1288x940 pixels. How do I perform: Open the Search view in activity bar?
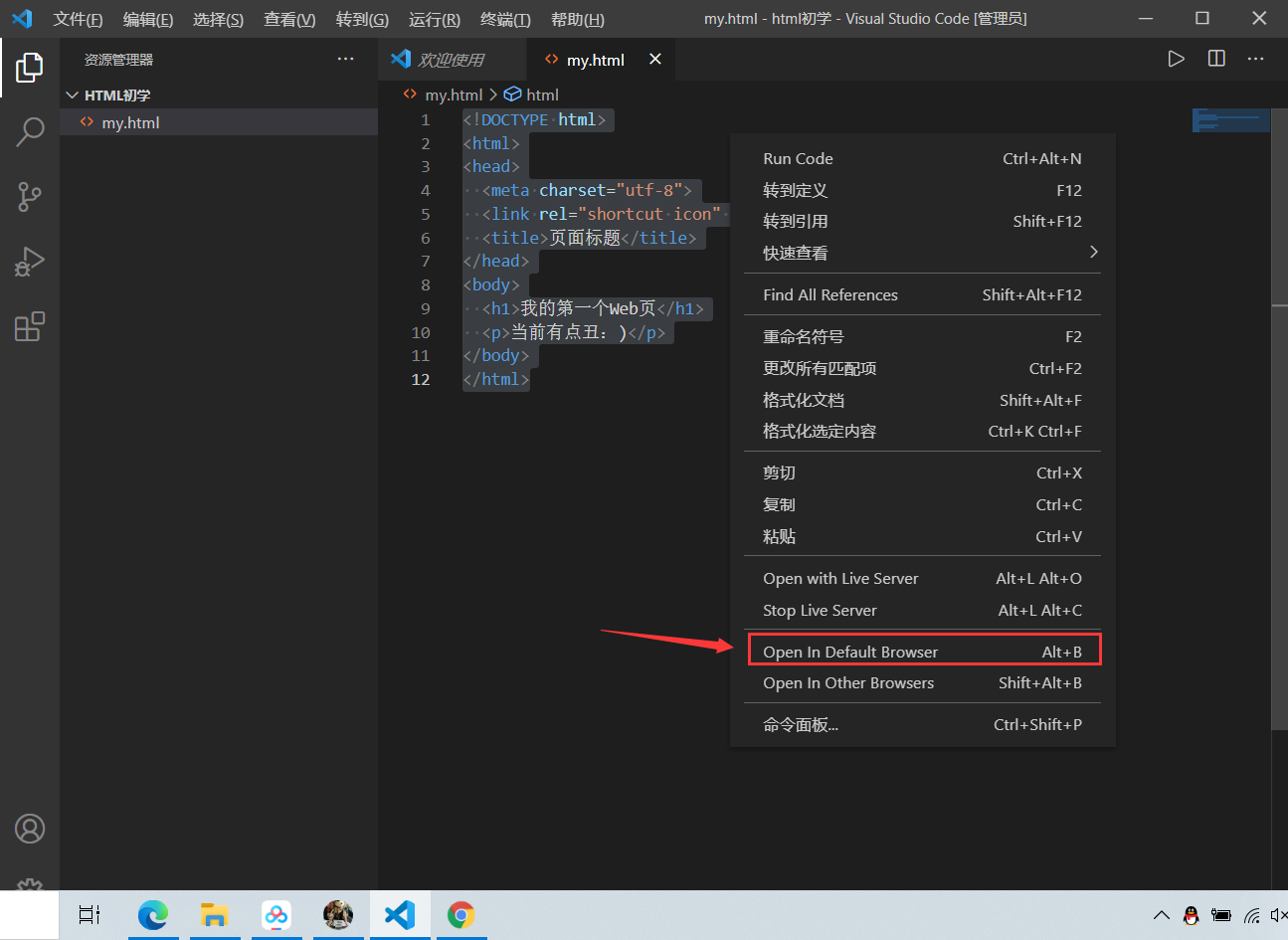tap(30, 131)
